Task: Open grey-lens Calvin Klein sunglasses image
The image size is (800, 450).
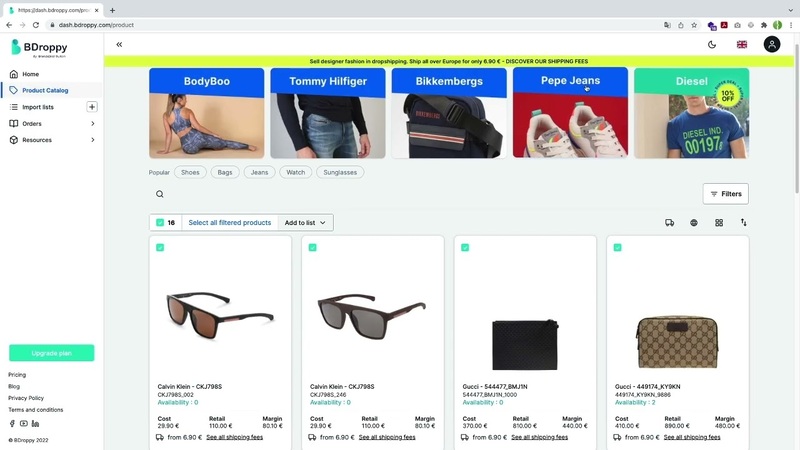Action: tap(372, 316)
